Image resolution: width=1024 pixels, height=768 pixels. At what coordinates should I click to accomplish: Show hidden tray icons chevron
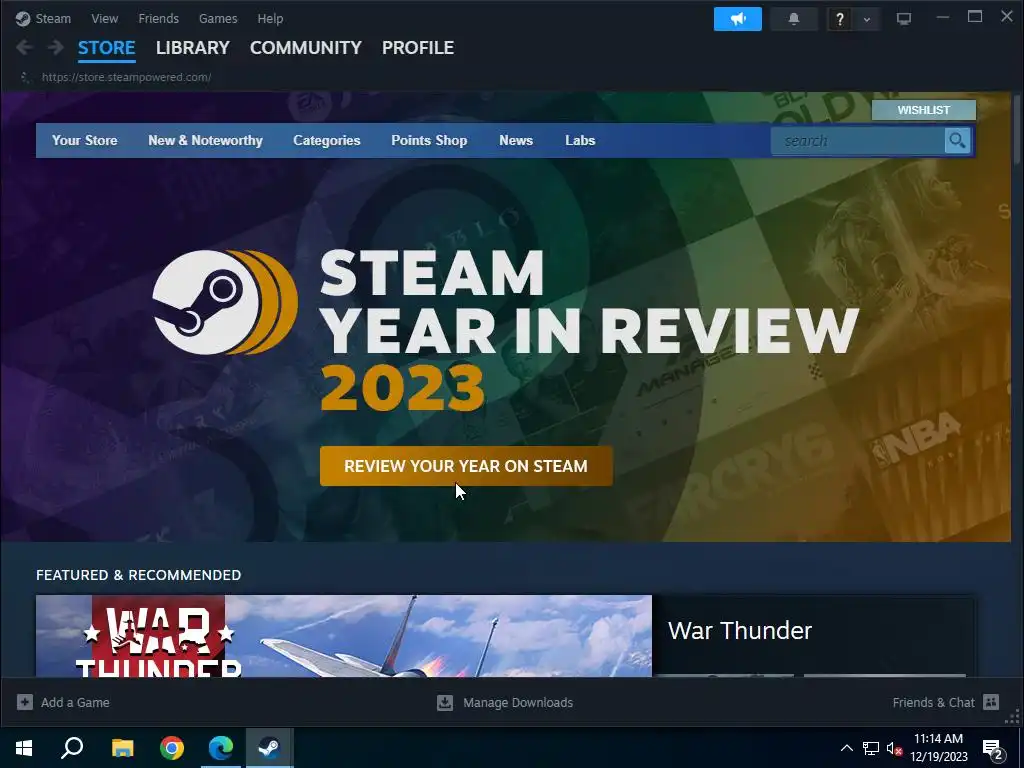846,748
